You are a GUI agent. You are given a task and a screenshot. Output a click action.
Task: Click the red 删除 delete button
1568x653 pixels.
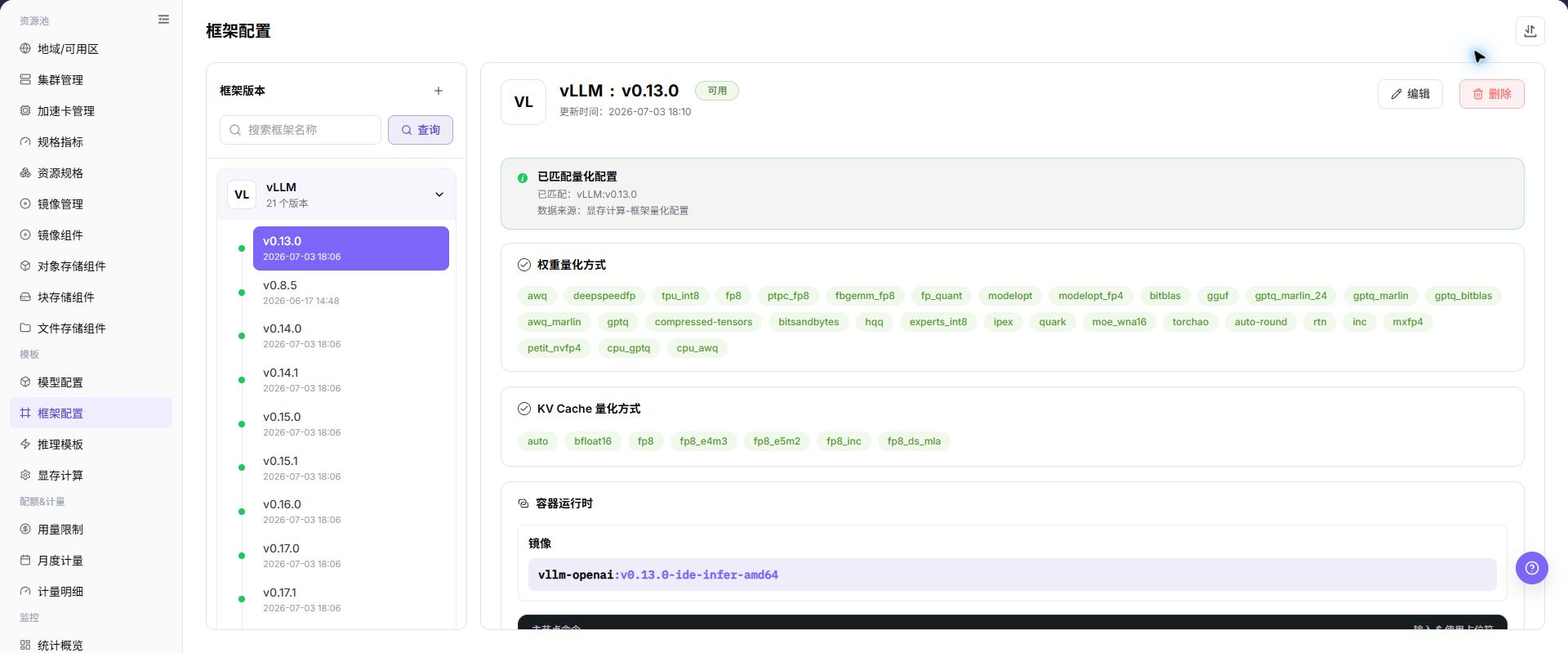1492,94
